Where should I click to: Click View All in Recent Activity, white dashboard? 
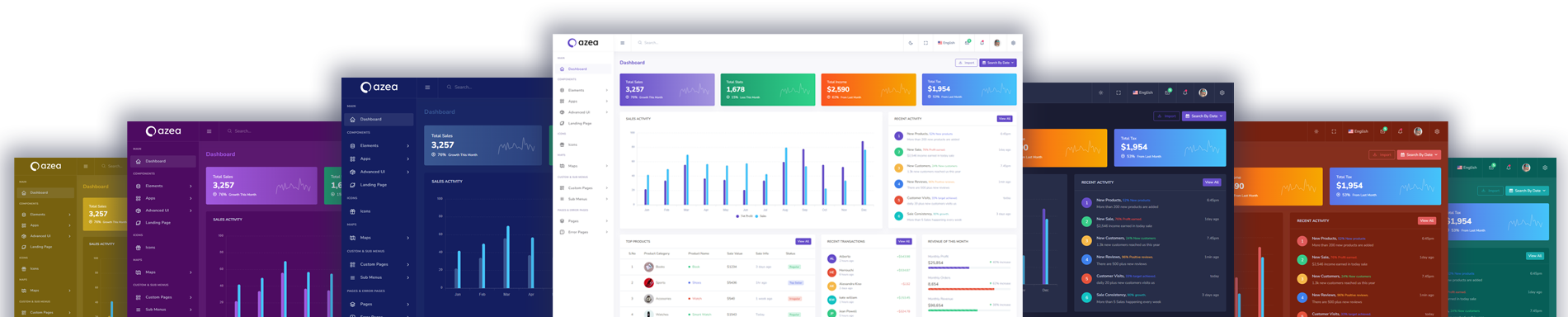[1004, 119]
